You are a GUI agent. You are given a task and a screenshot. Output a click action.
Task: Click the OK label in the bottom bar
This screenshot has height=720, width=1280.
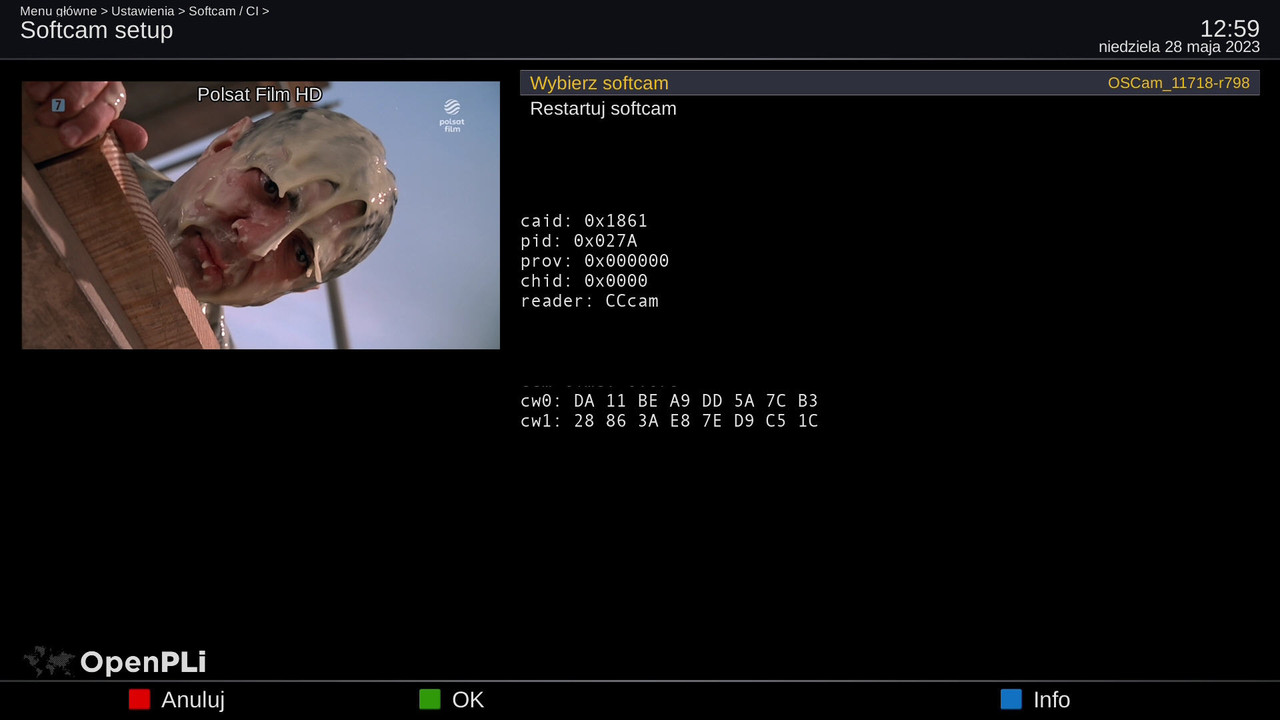tap(468, 700)
